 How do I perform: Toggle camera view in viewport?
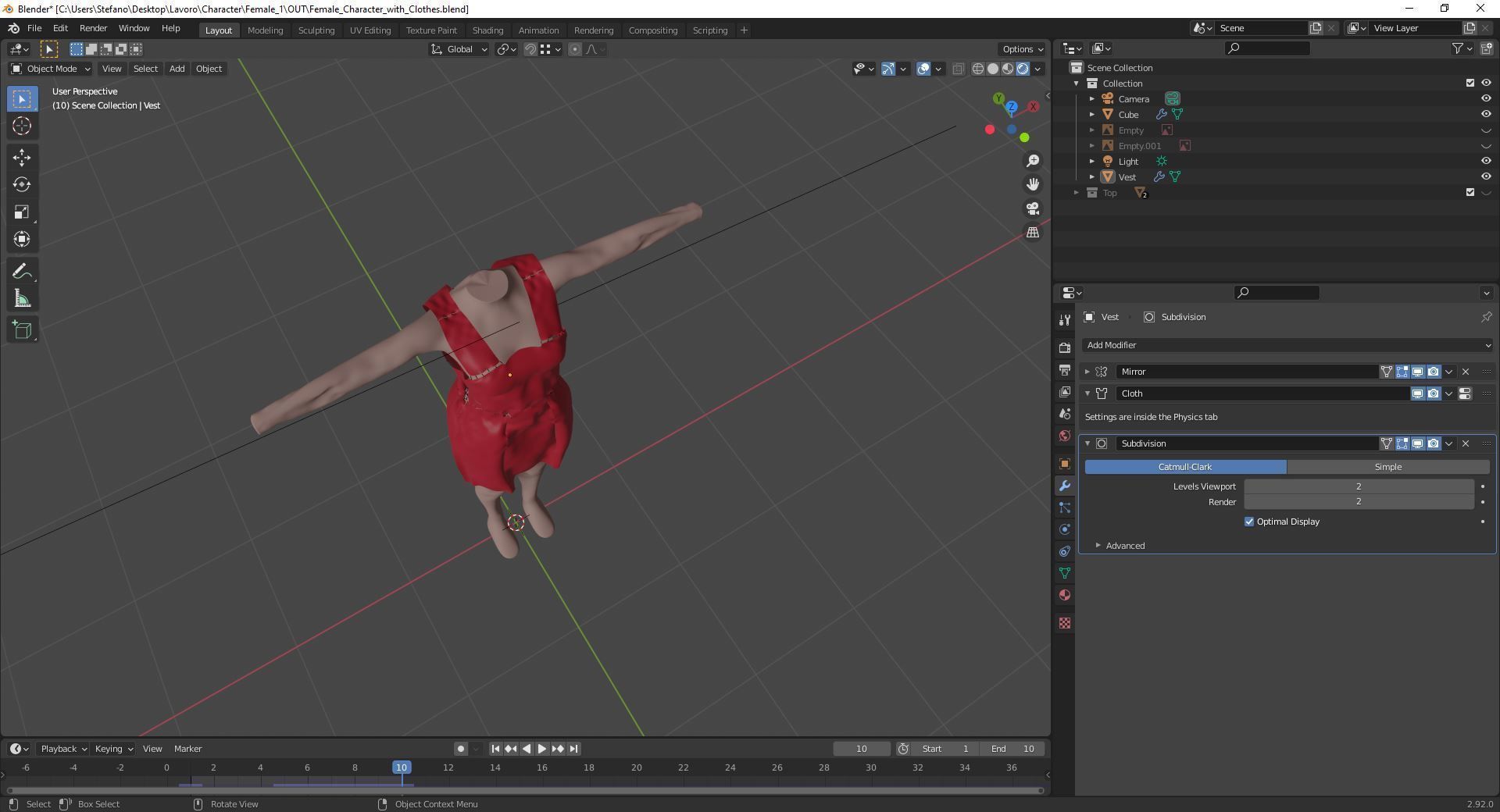click(x=1033, y=209)
